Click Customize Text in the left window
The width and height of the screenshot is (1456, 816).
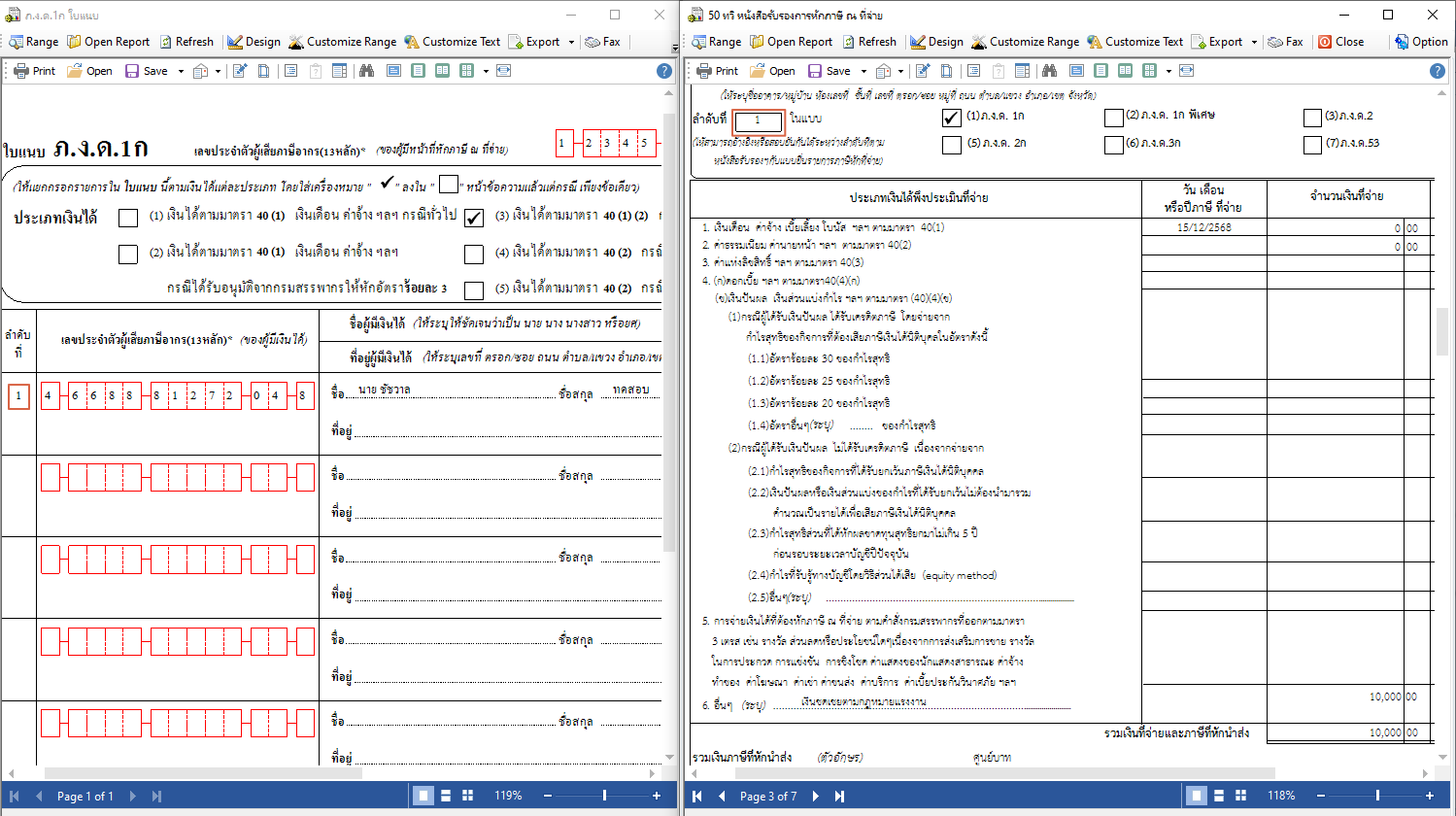tap(452, 42)
